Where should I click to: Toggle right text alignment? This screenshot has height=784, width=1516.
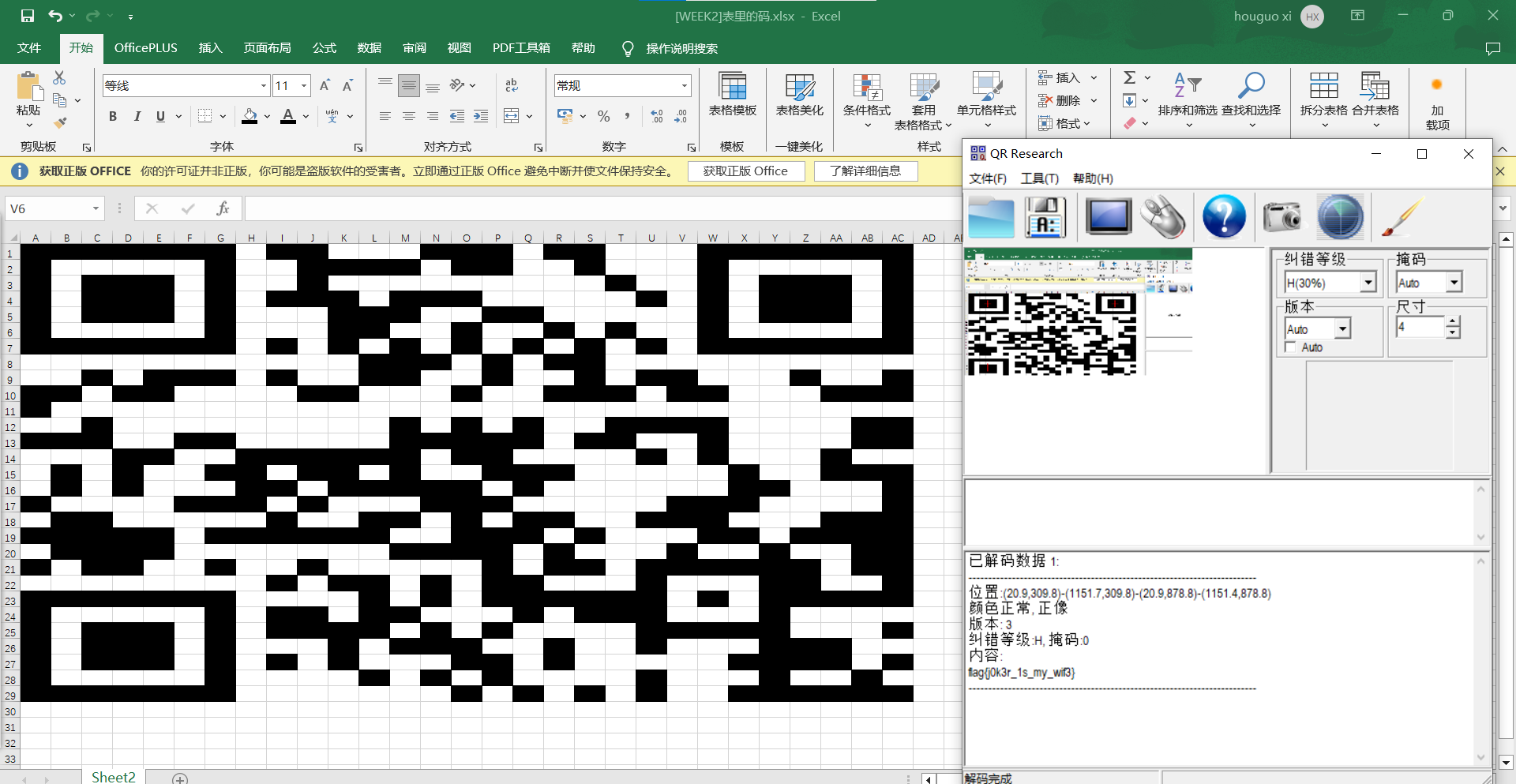coord(433,116)
